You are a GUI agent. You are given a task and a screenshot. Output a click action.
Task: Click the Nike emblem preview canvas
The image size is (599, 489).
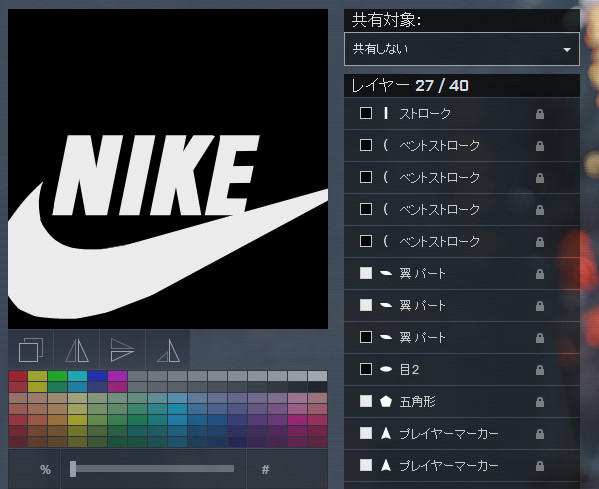click(168, 169)
